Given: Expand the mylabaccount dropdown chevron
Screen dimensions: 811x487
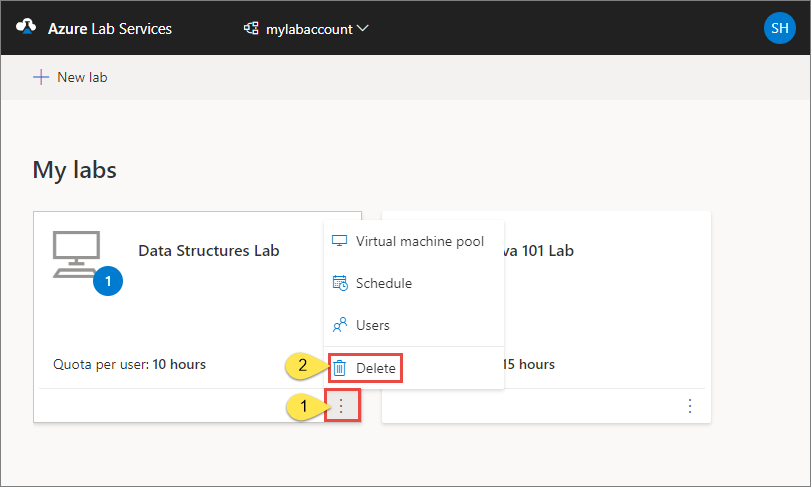Looking at the screenshot, I should 363,28.
